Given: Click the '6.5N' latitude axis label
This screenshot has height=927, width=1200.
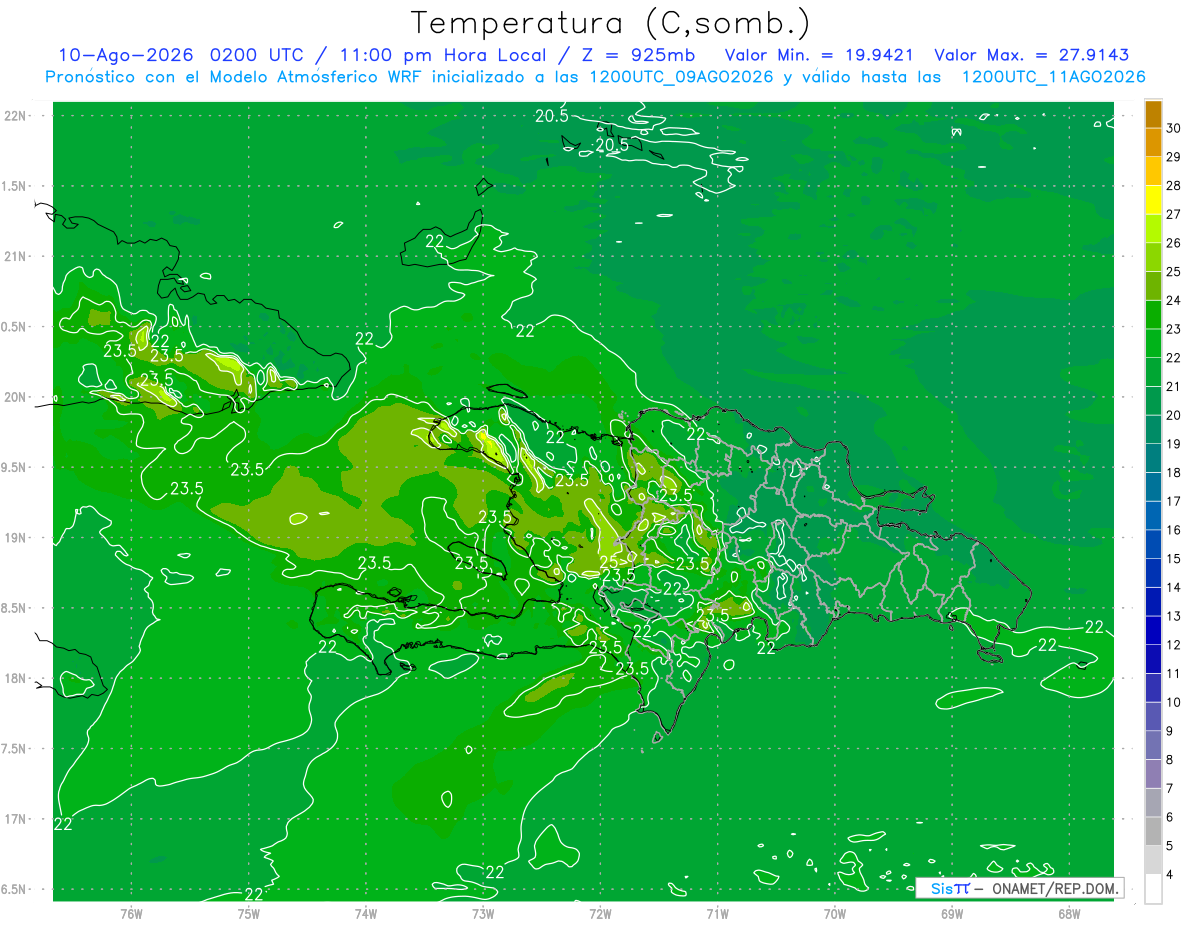Looking at the screenshot, I should pyautogui.click(x=15, y=890).
